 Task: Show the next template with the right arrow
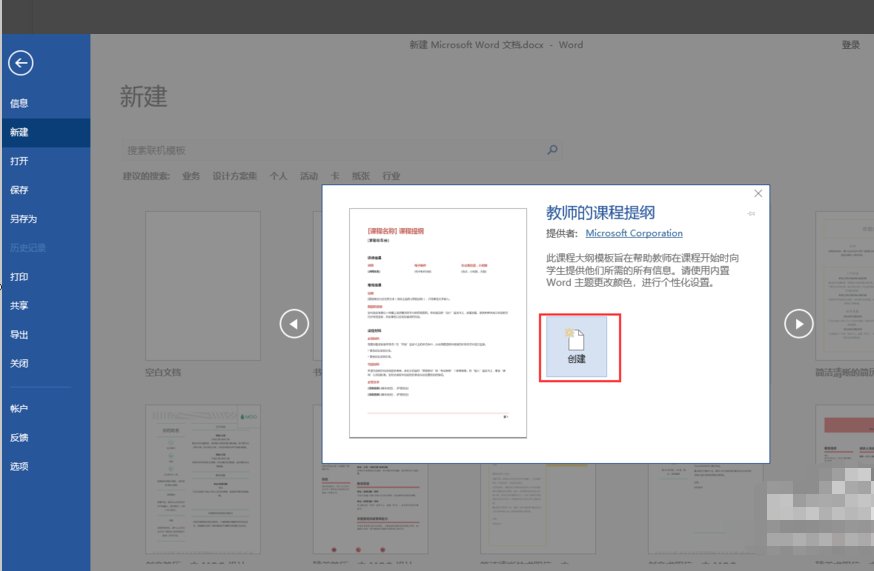(798, 323)
